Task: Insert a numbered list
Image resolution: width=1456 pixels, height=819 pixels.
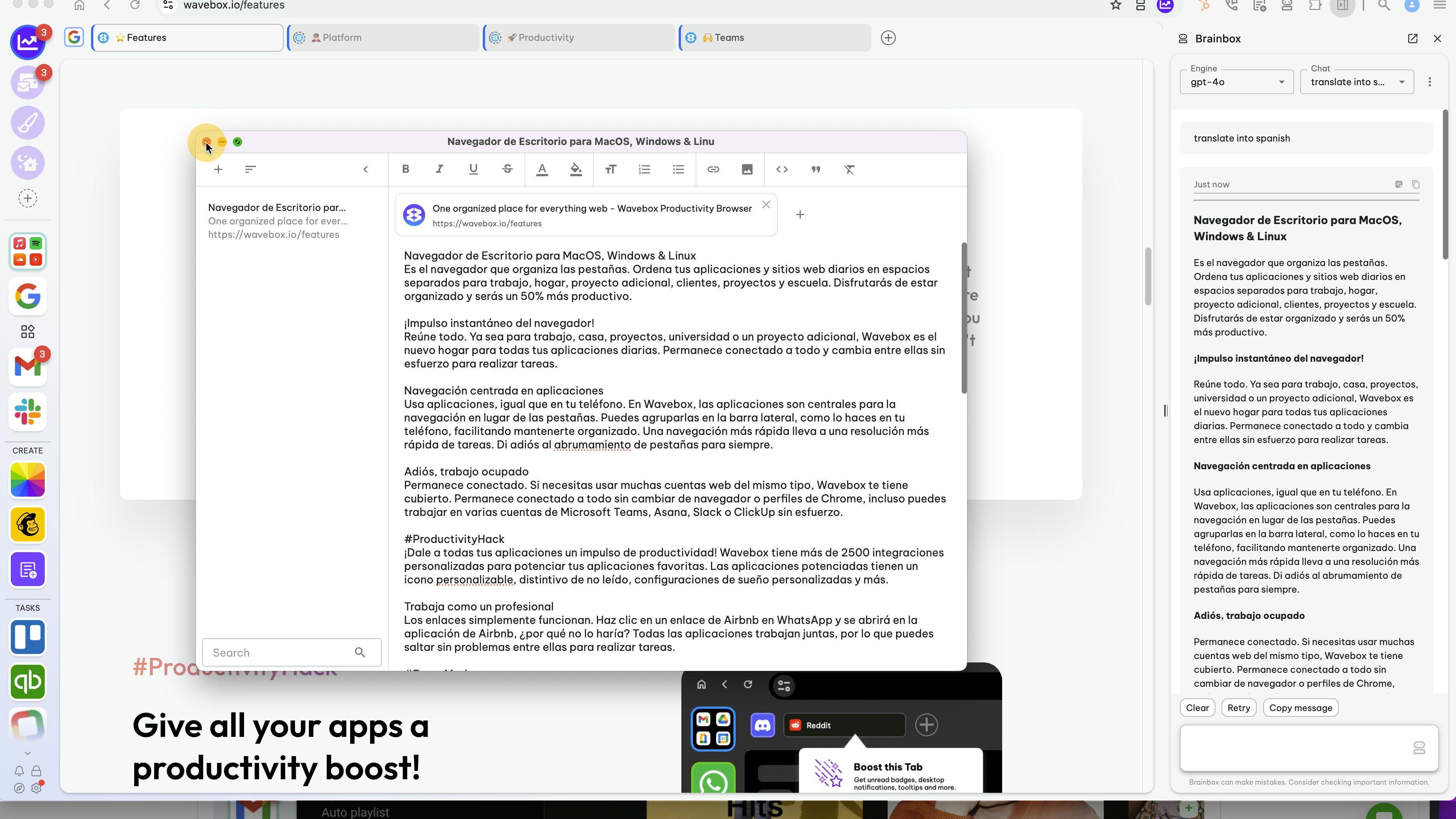Action: click(x=644, y=169)
